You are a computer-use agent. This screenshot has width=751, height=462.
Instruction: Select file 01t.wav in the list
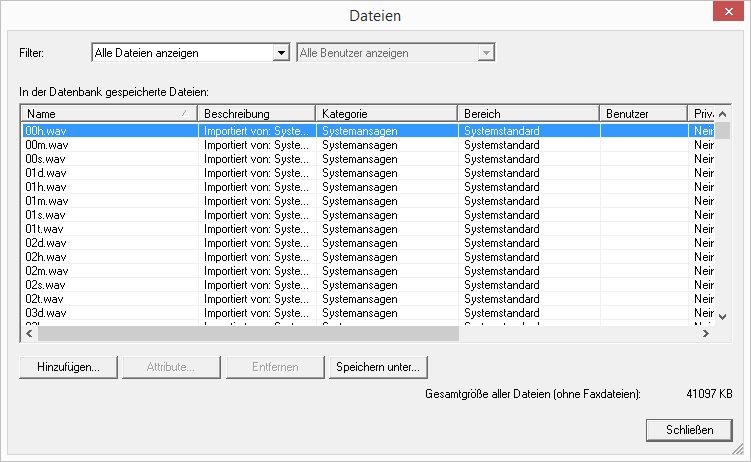(x=44, y=229)
